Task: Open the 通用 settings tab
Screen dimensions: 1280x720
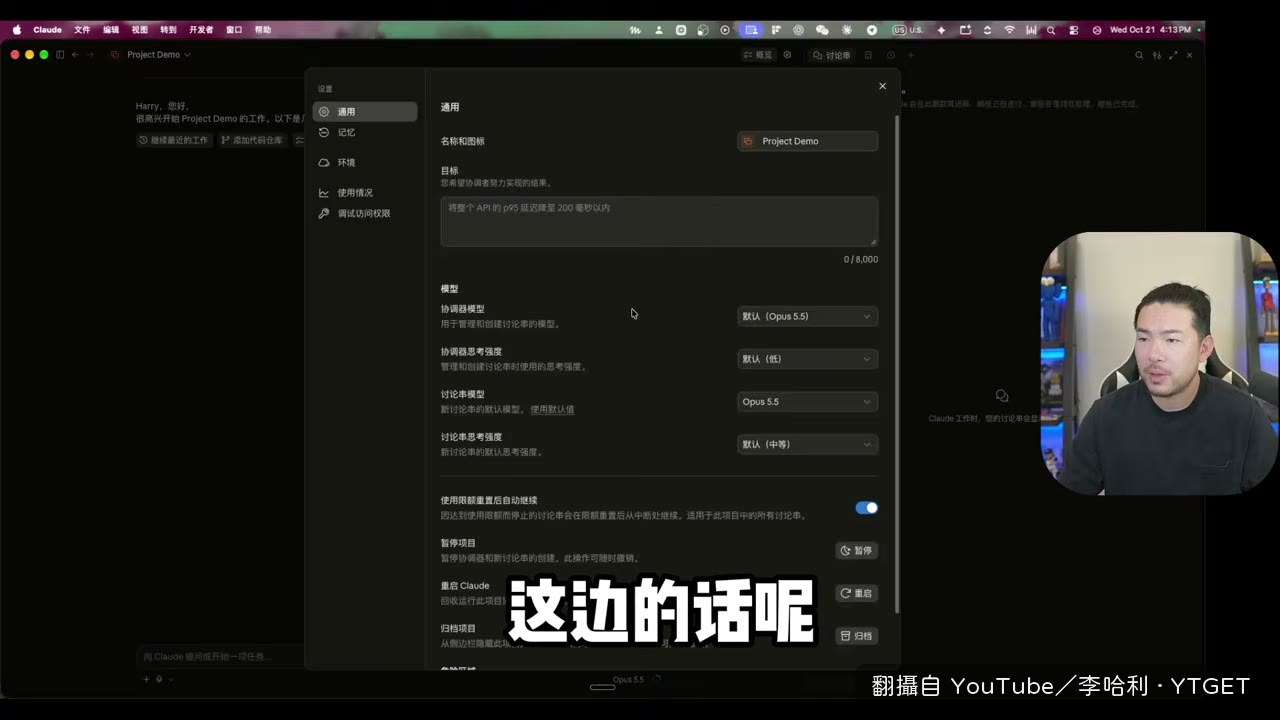Action: click(x=365, y=112)
